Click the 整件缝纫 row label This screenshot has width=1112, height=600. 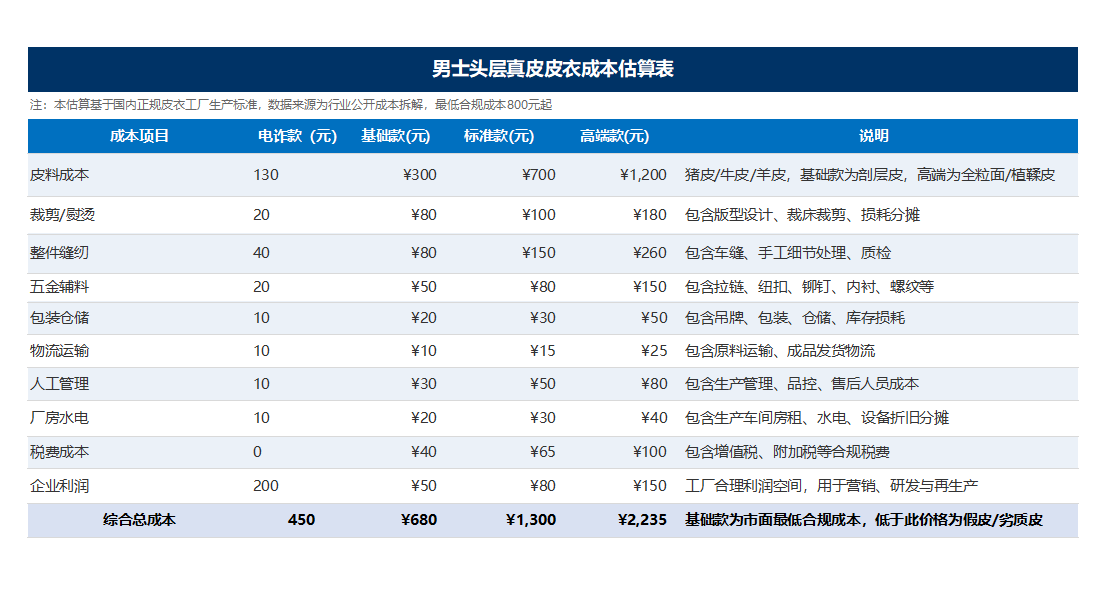click(60, 253)
